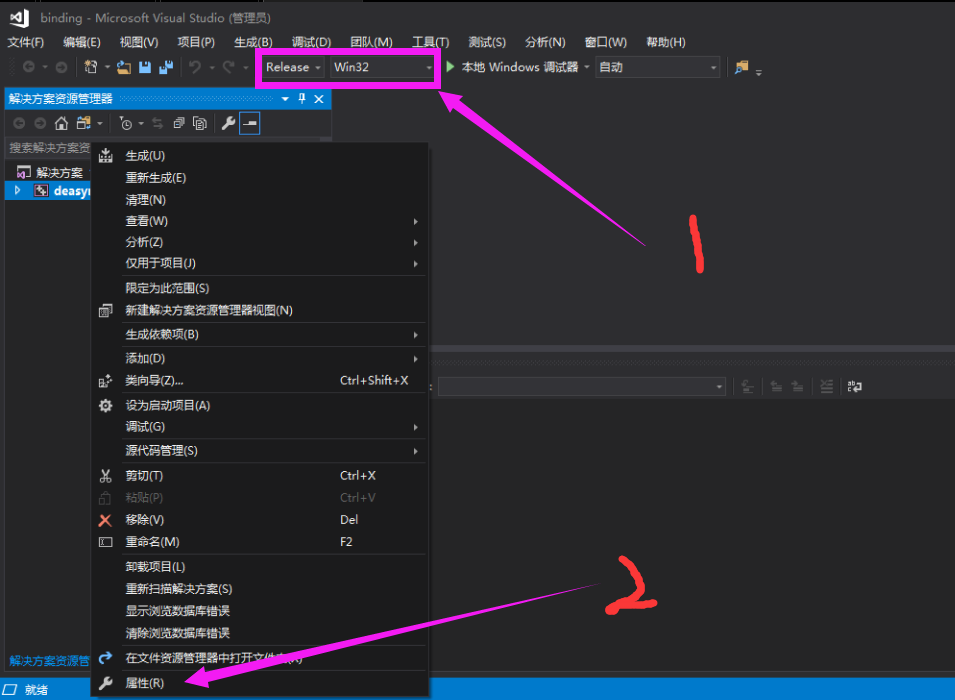Image resolution: width=955 pixels, height=700 pixels.
Task: Open the 自动 debugger dropdown list
Action: (x=657, y=67)
